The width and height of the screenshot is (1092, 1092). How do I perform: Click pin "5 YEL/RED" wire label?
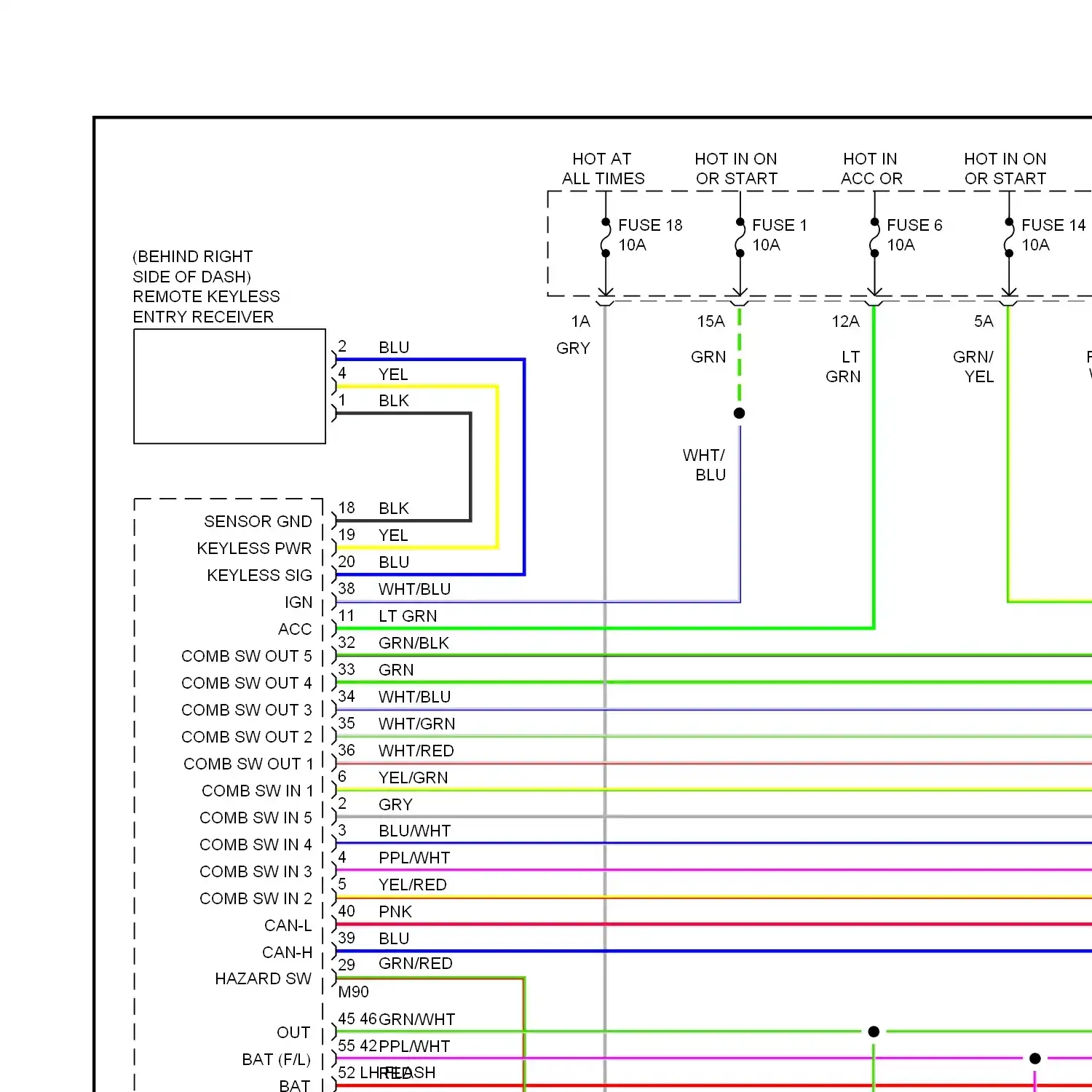click(x=392, y=885)
